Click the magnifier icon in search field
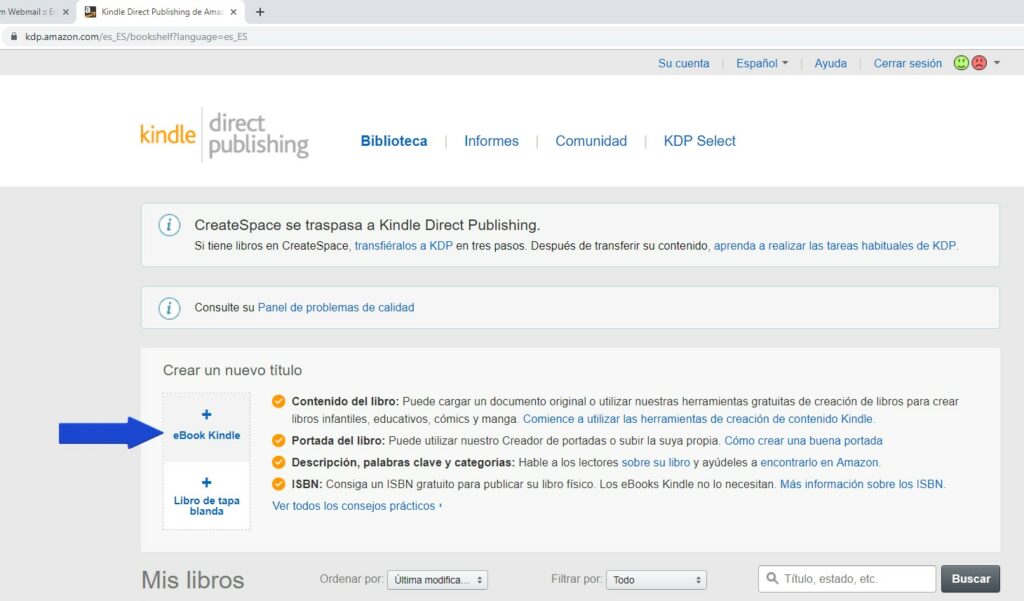 pyautogui.click(x=772, y=578)
